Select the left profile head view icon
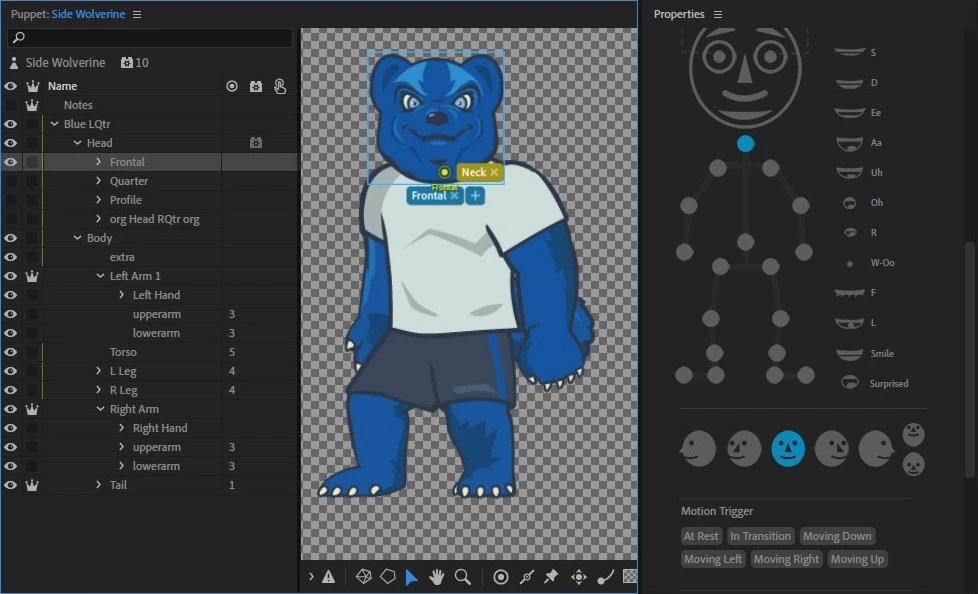This screenshot has width=978, height=594. pyautogui.click(x=698, y=449)
